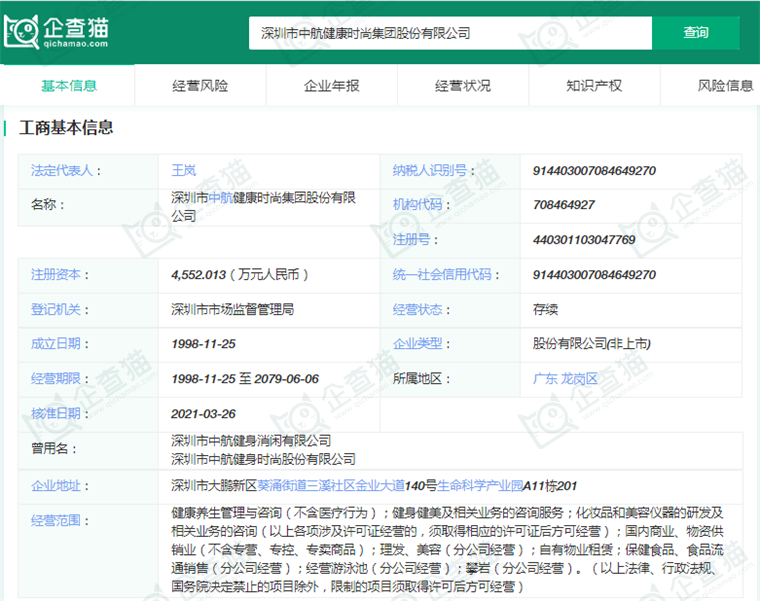
Task: Open the 葵涌街道三溪社区金业大道 address link
Action: (x=331, y=486)
